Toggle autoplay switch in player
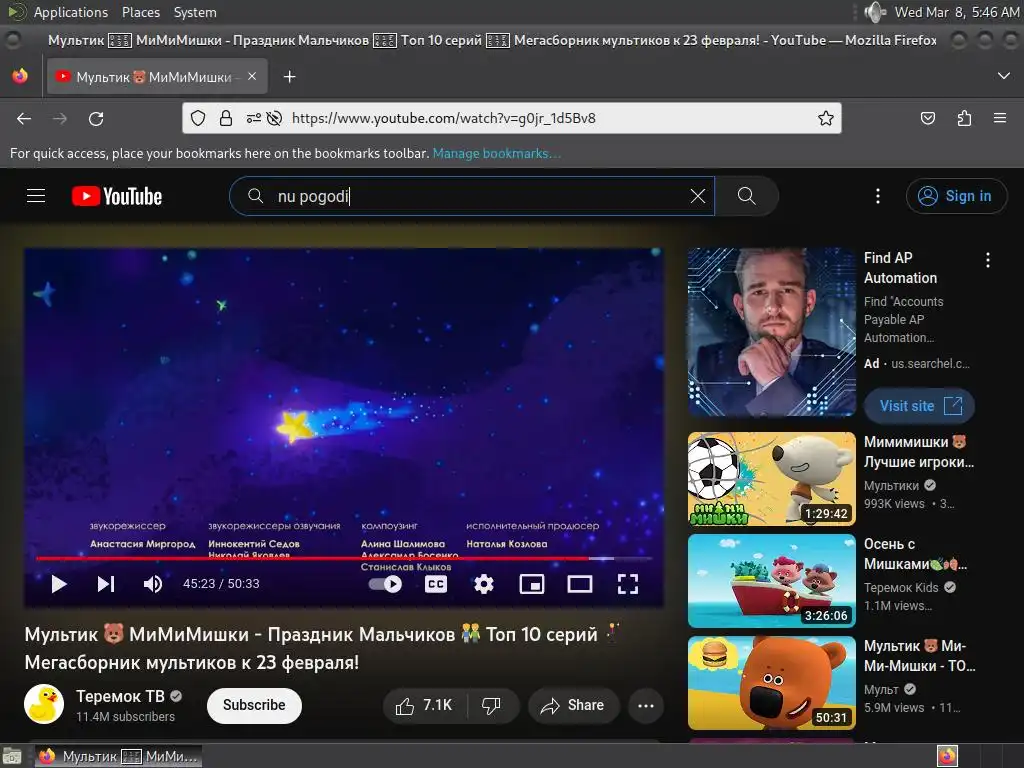1024x768 pixels. click(x=385, y=584)
